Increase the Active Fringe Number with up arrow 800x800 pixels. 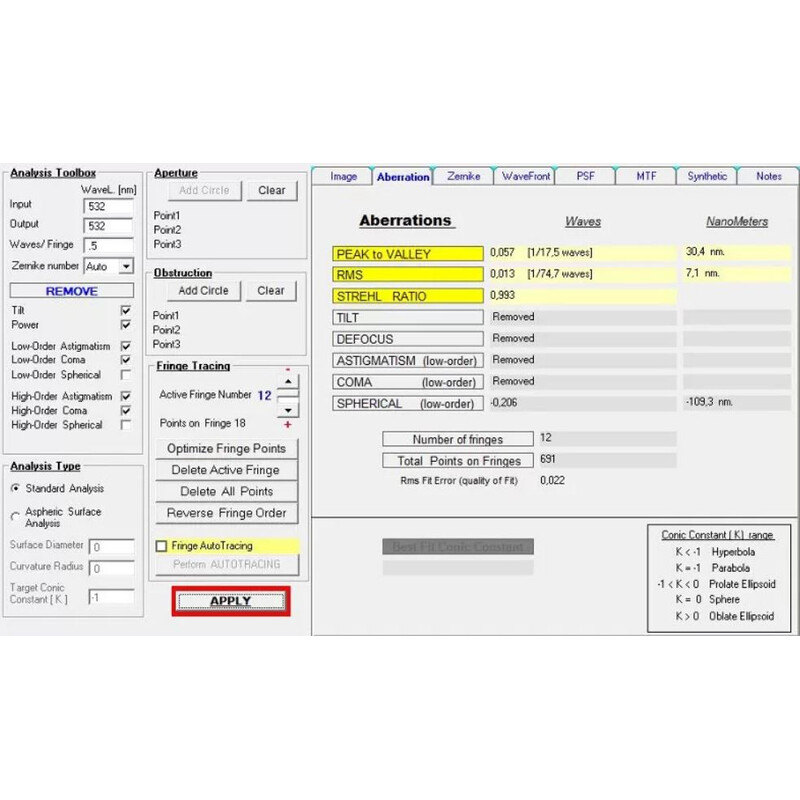pyautogui.click(x=287, y=382)
